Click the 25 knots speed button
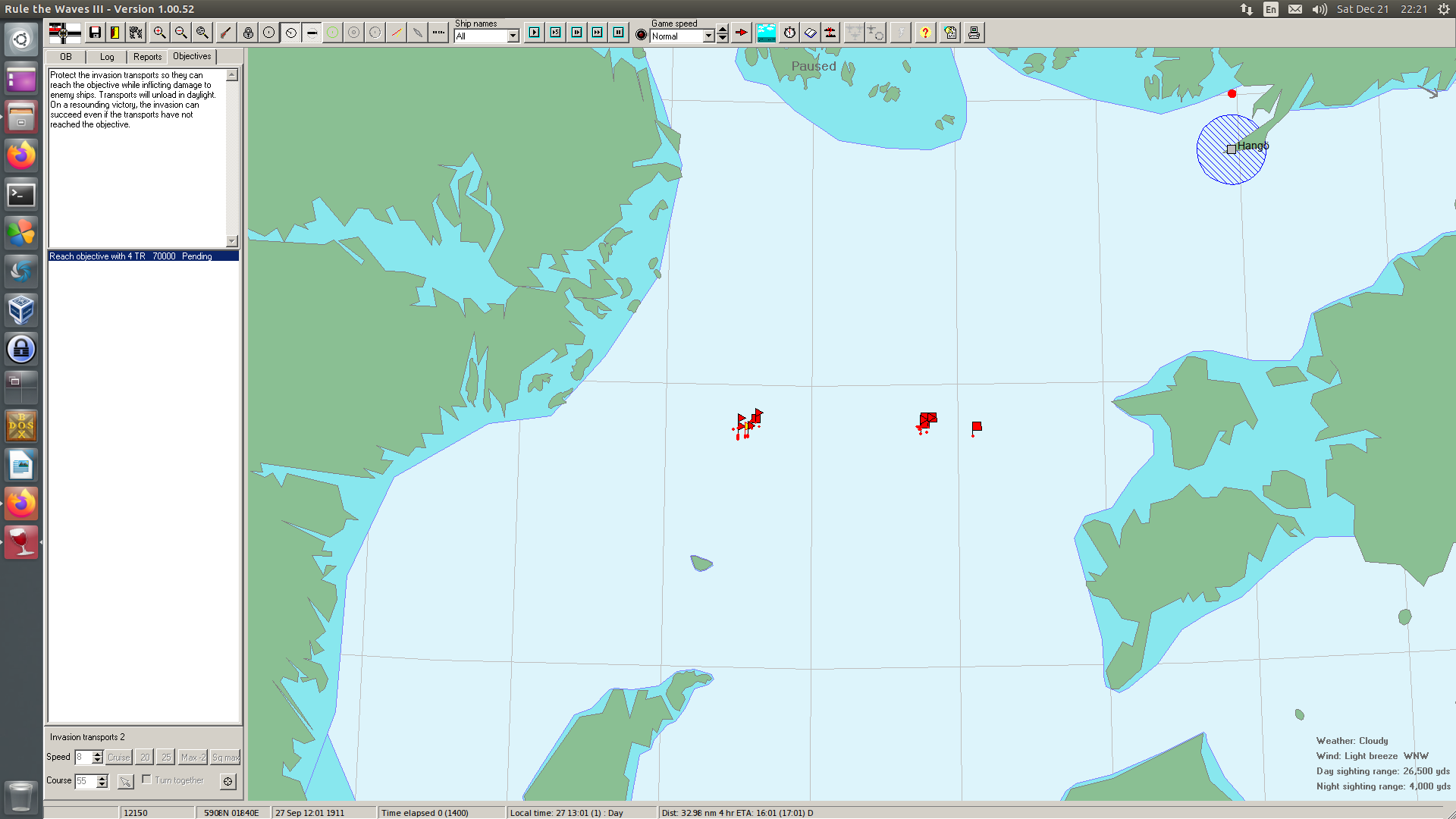This screenshot has width=1456, height=819. point(166,758)
